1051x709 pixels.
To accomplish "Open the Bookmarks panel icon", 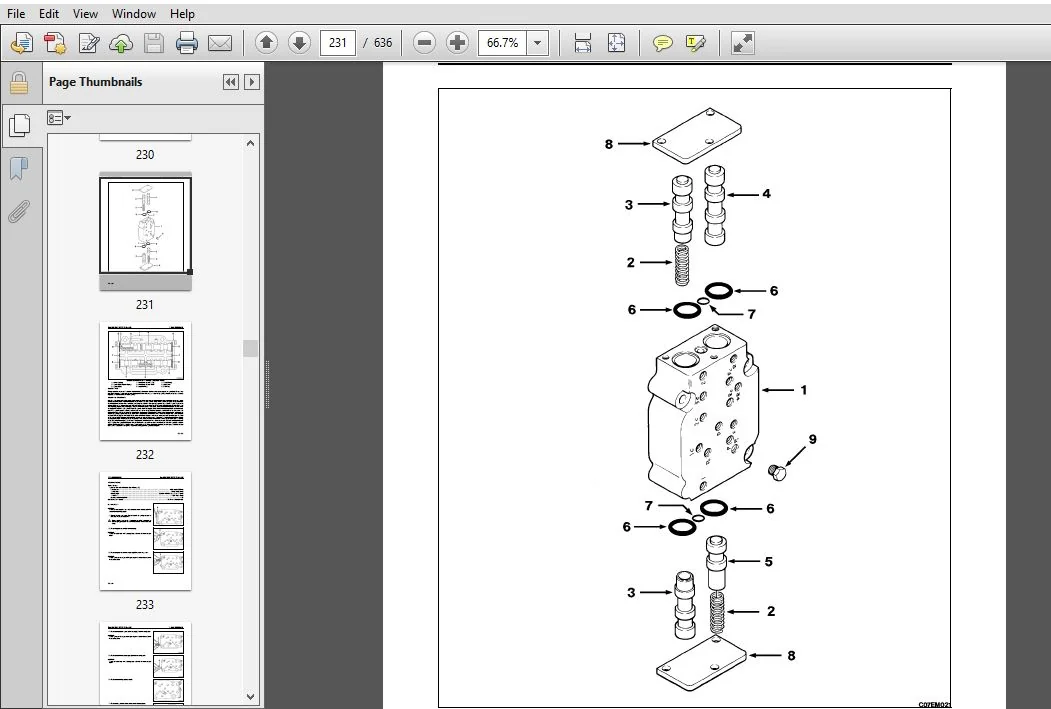I will point(19,168).
